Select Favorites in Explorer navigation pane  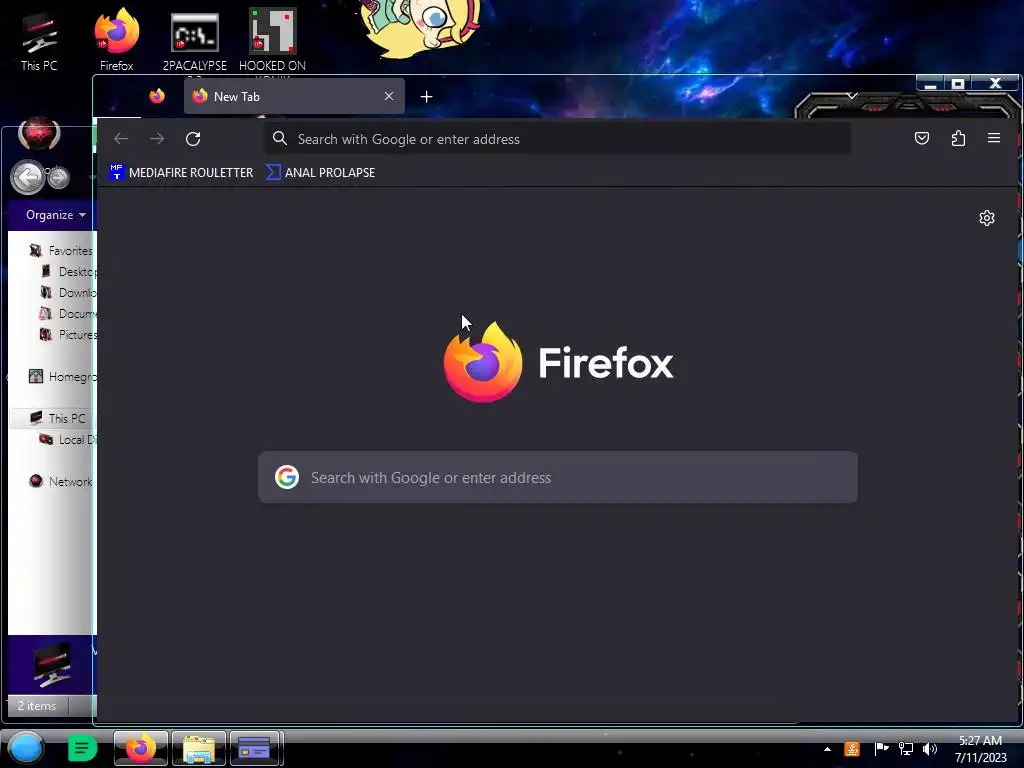[61, 251]
